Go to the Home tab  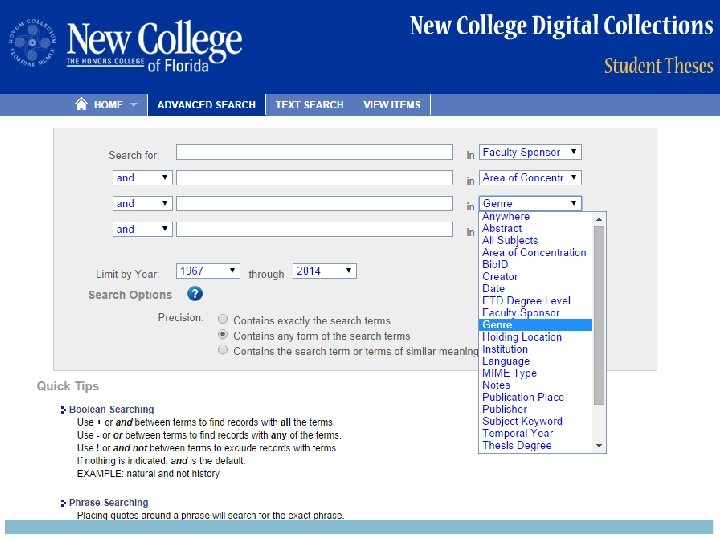[x=108, y=105]
